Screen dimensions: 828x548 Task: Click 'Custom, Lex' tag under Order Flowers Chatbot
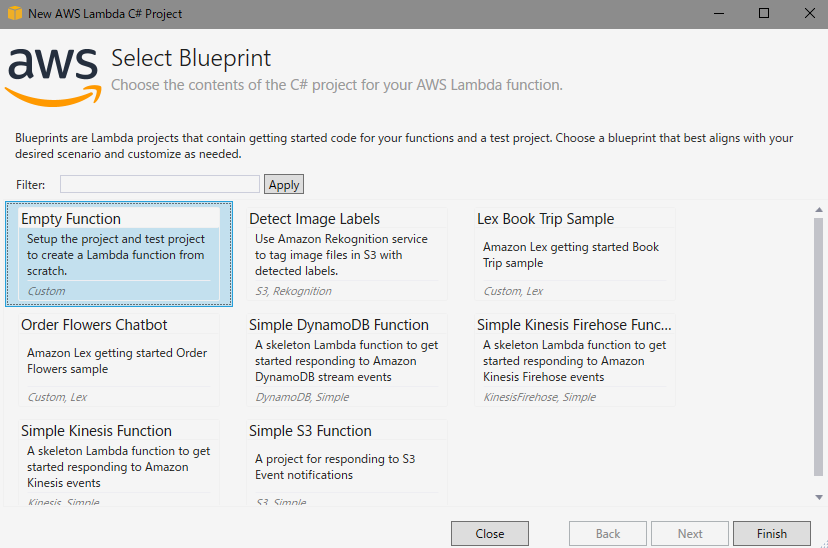click(57, 397)
